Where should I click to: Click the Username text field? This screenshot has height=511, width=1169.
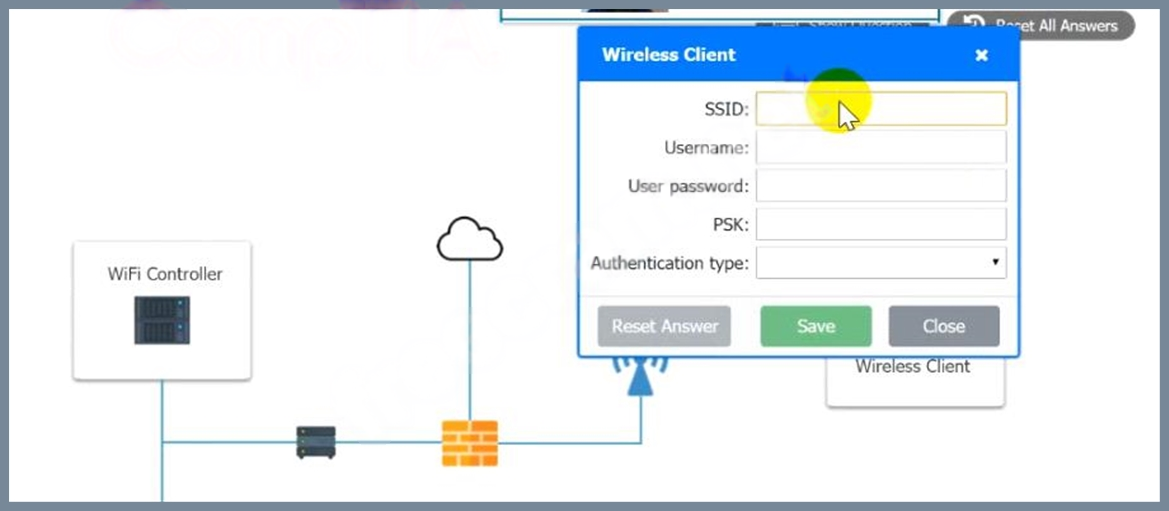(881, 147)
